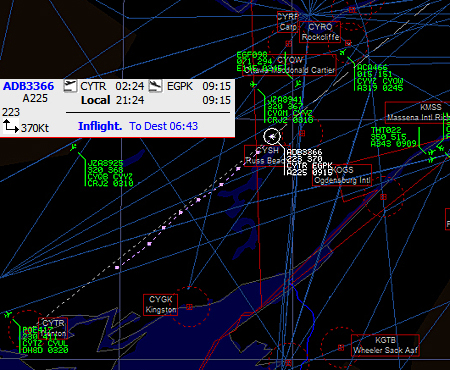Select the ACA466 aircraft icon
This screenshot has width=450, height=370.
tap(343, 52)
